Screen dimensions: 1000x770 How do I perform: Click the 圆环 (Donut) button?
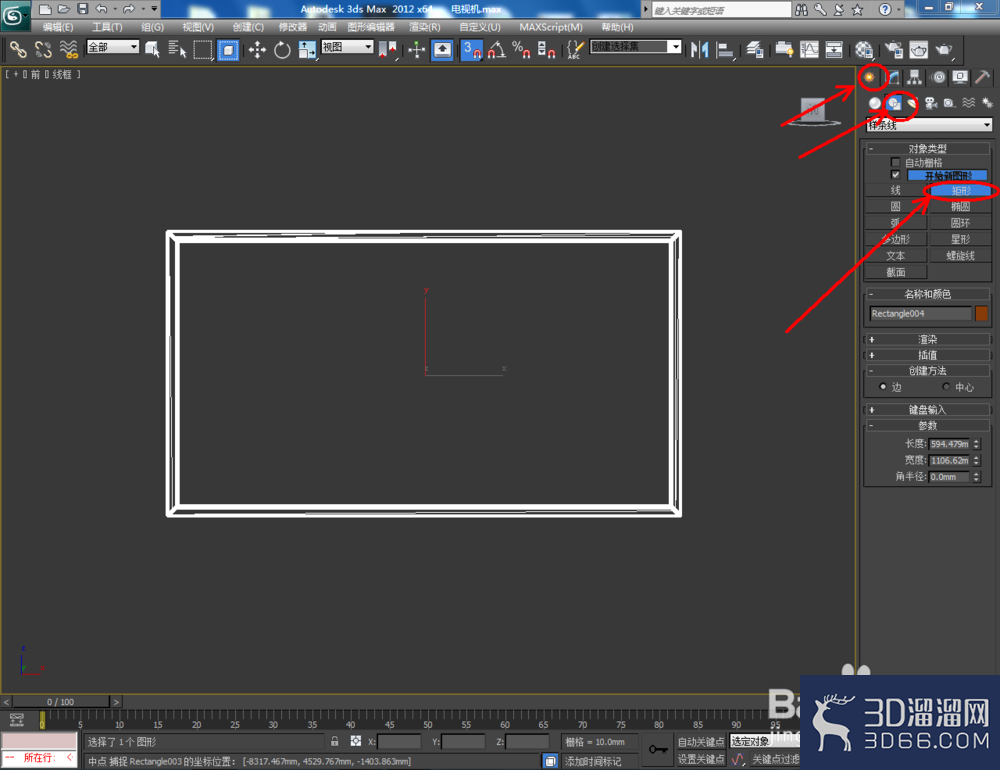(x=960, y=223)
